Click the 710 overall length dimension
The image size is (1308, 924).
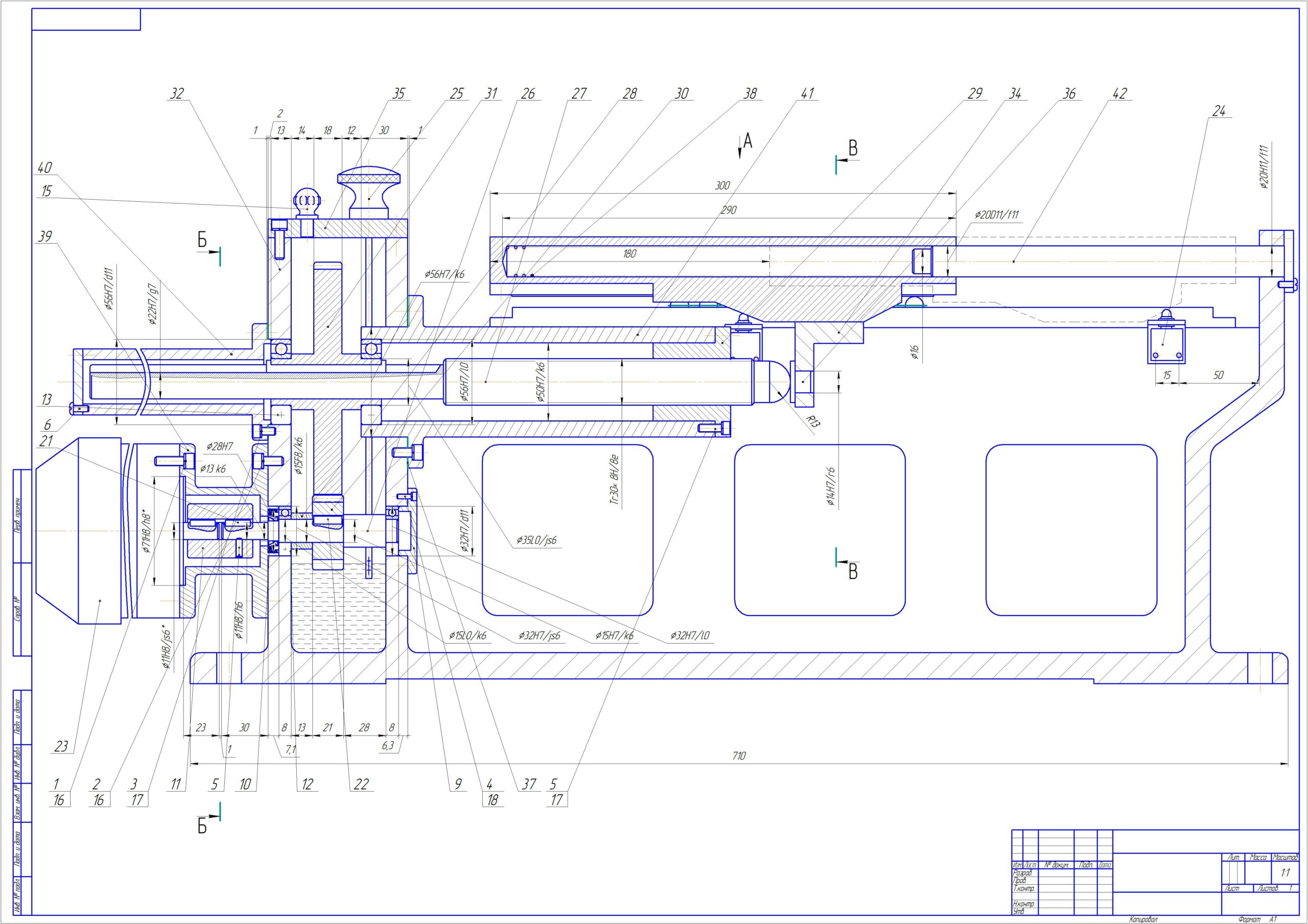[x=738, y=756]
